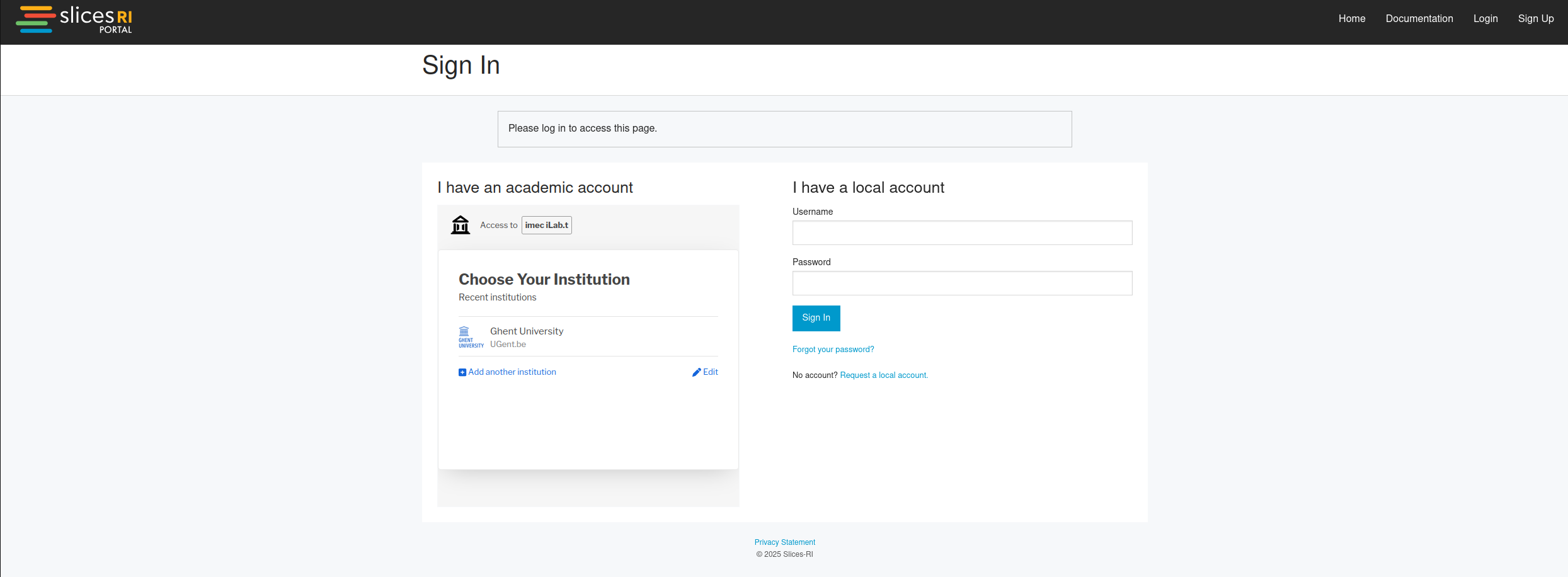Open the Privacy Statement
Image resolution: width=1568 pixels, height=577 pixels.
[x=784, y=542]
